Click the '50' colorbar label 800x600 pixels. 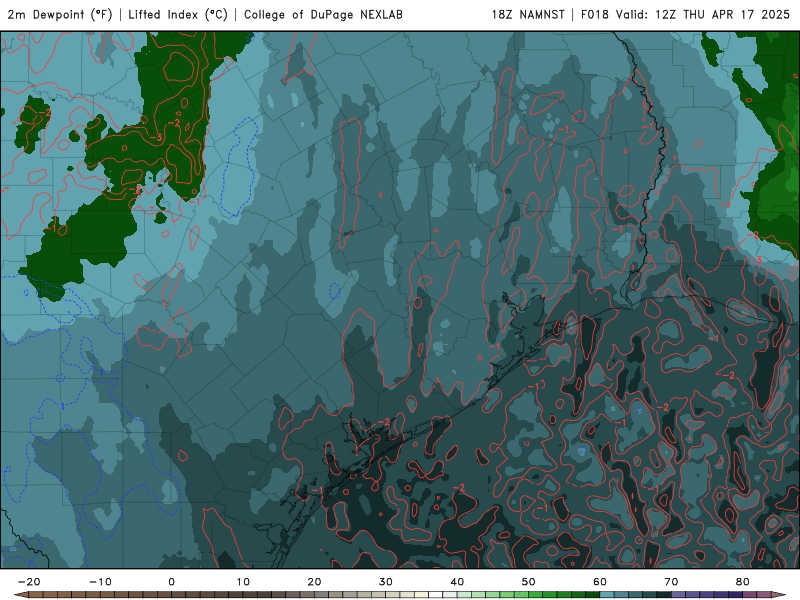point(529,582)
